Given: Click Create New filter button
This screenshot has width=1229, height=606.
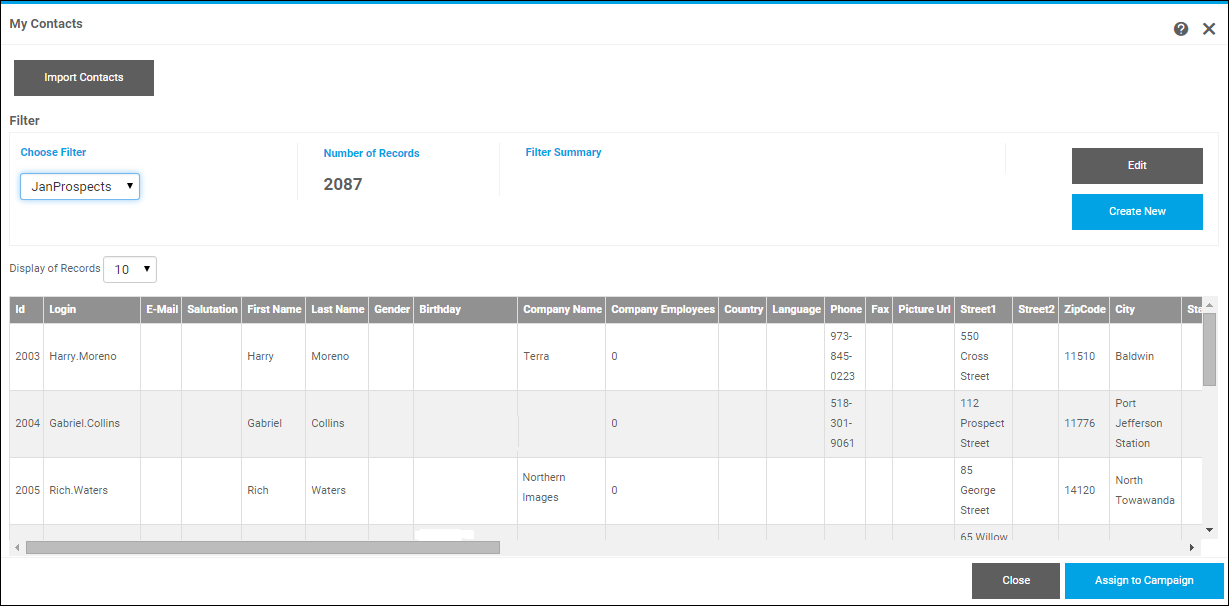Looking at the screenshot, I should tap(1137, 212).
